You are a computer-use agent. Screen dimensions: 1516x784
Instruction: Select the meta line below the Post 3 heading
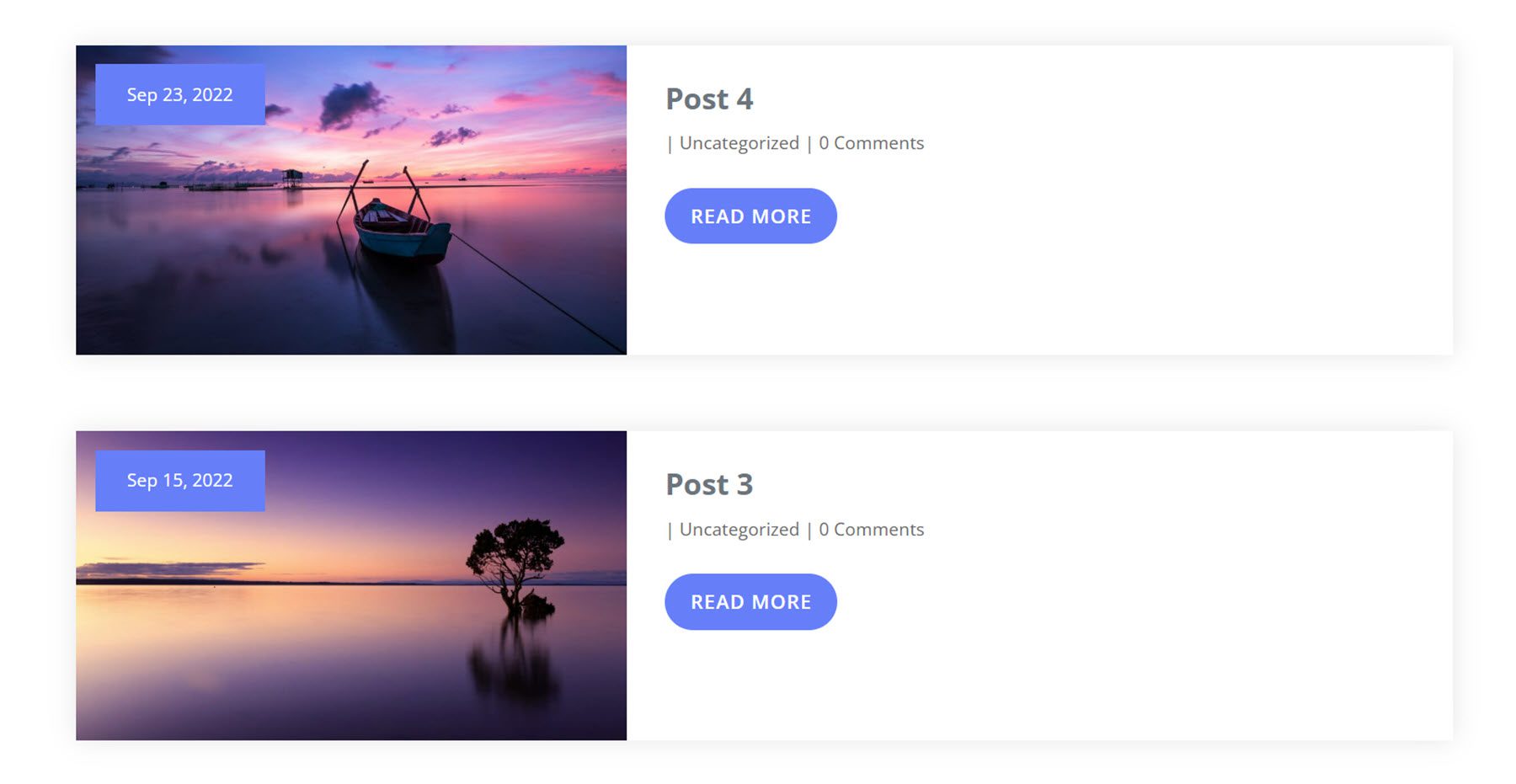[x=795, y=529]
